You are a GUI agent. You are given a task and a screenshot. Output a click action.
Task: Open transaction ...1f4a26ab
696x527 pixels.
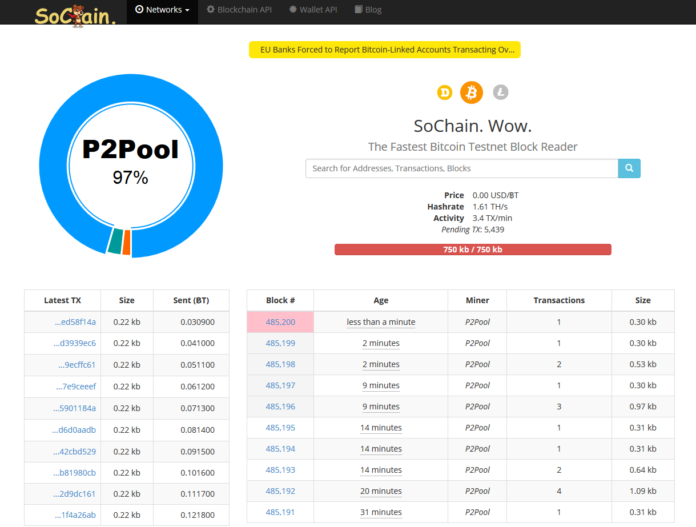75,515
